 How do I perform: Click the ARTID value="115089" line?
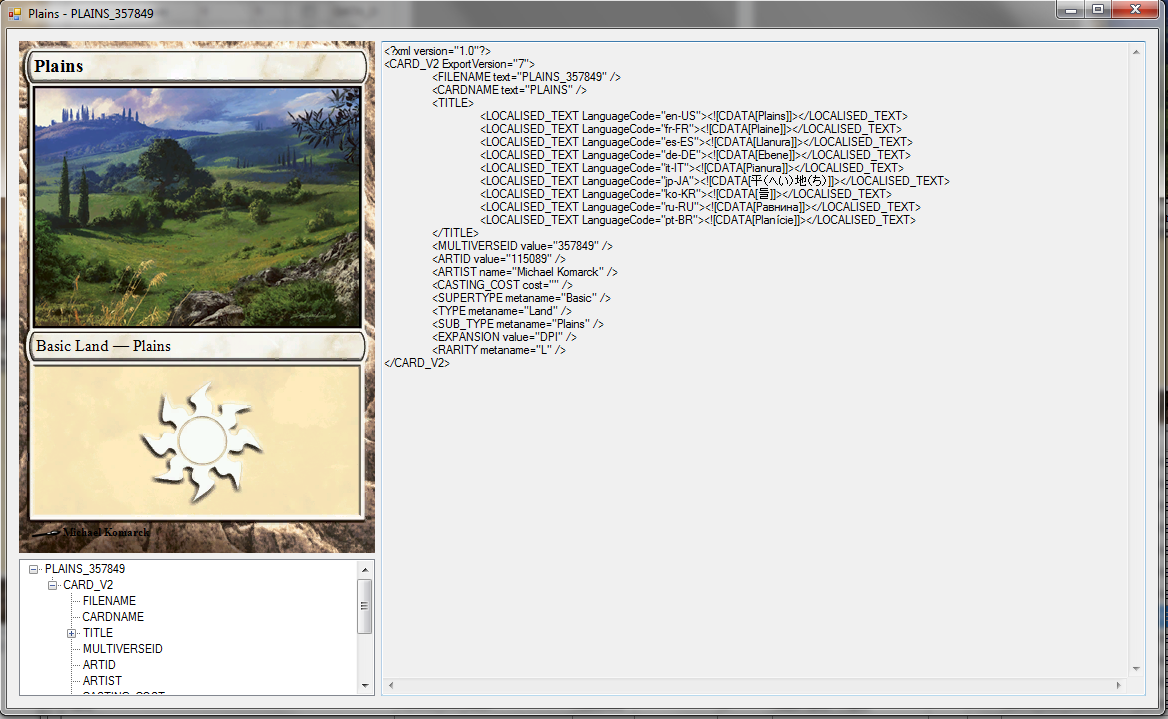(498, 259)
